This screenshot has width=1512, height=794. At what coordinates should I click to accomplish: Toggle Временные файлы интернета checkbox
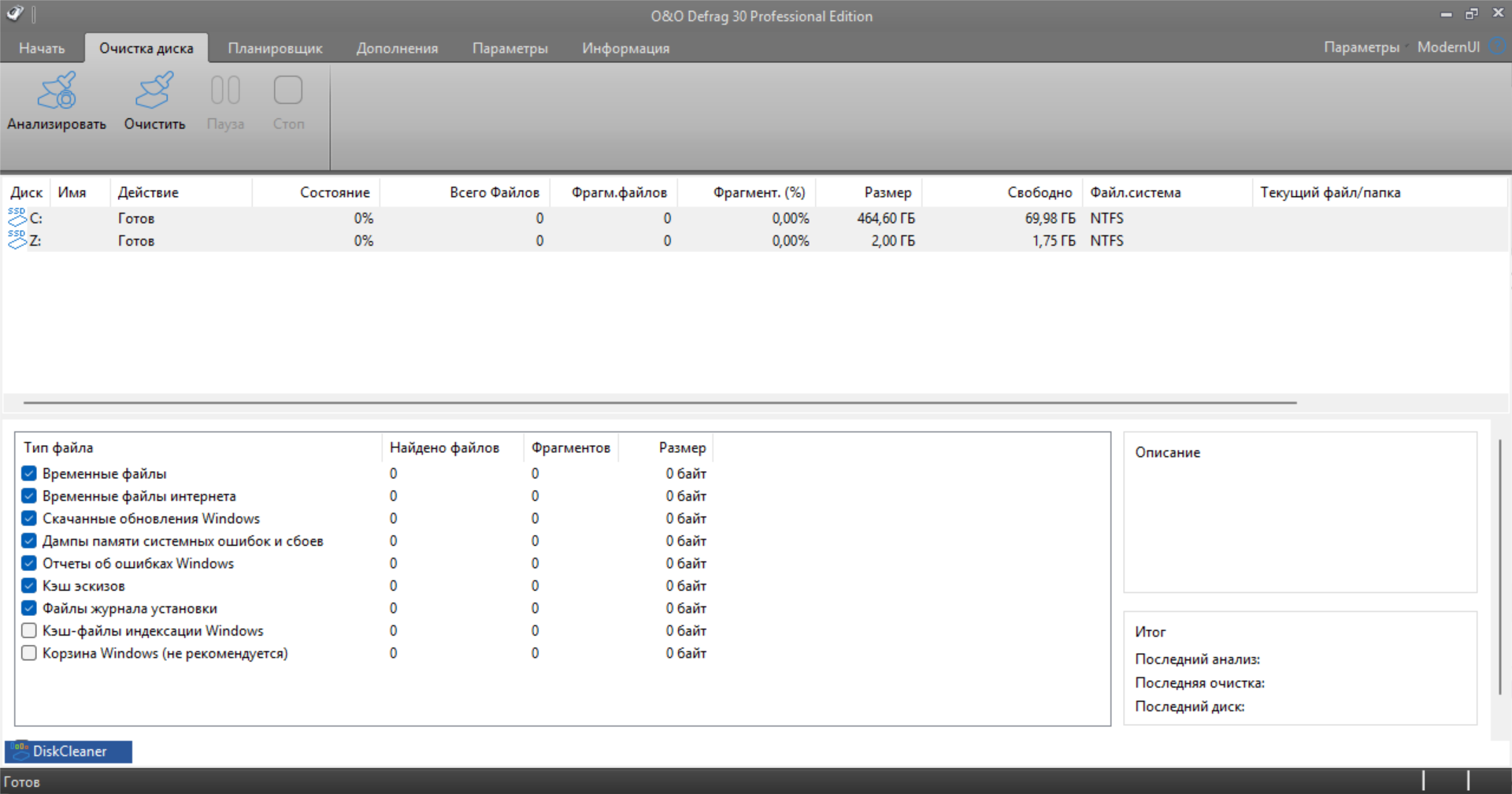[29, 495]
